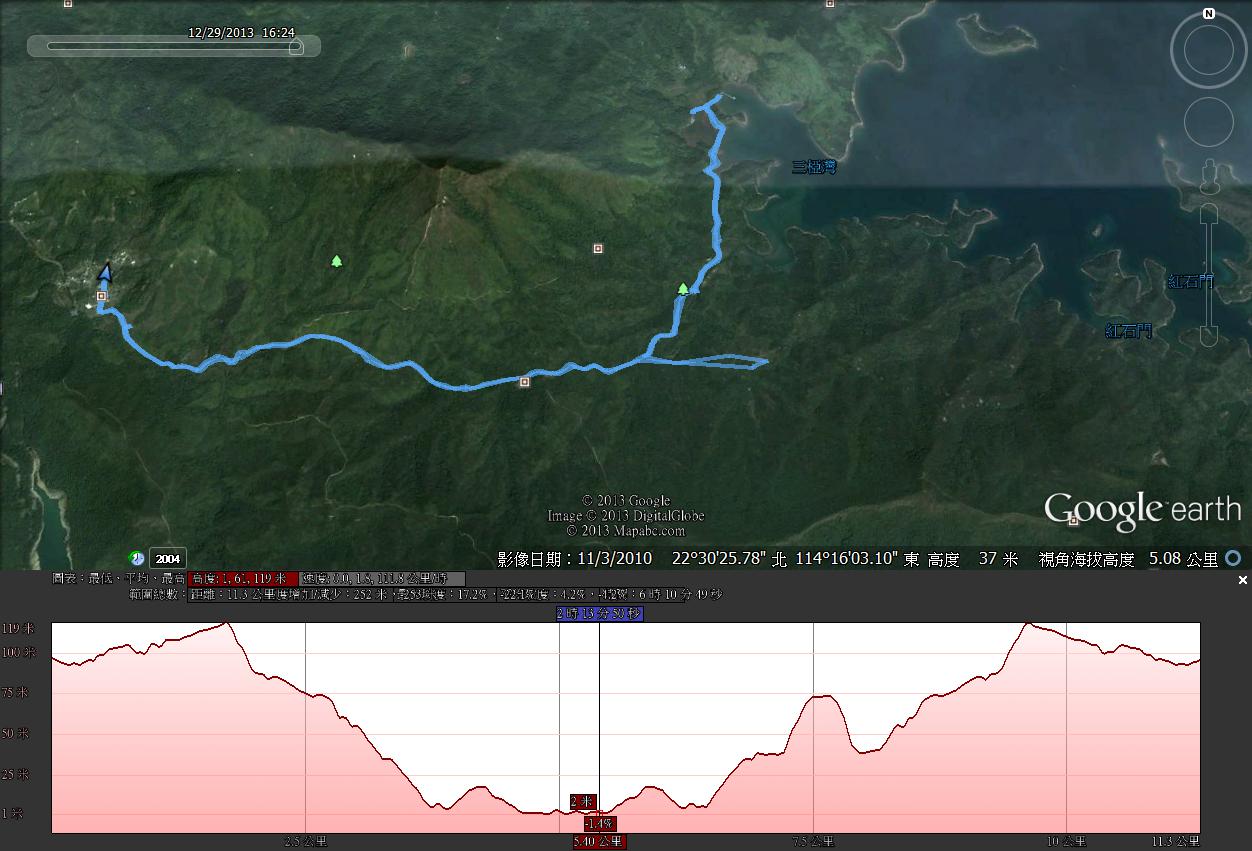Click the zoom in button above zoom slider

pos(1209,212)
